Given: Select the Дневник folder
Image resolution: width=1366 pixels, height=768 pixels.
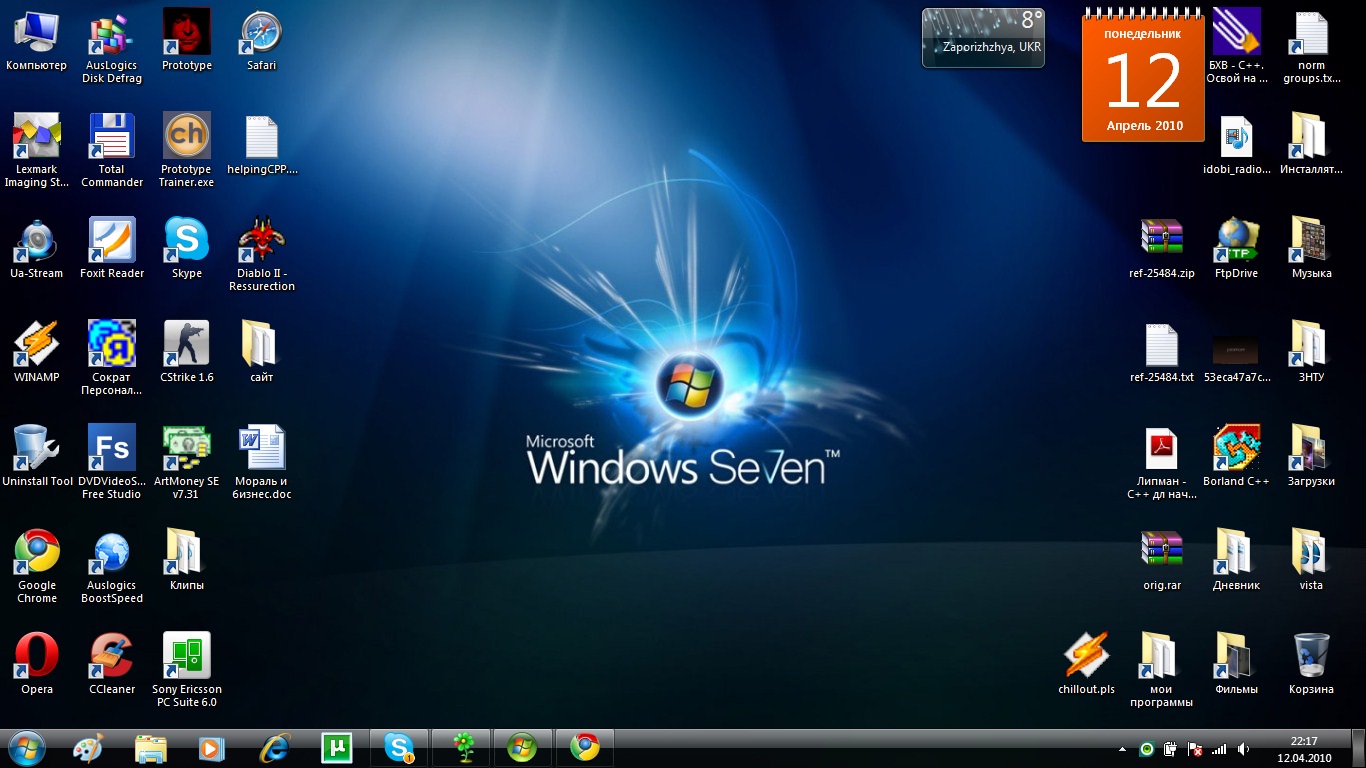Looking at the screenshot, I should pyautogui.click(x=1237, y=560).
